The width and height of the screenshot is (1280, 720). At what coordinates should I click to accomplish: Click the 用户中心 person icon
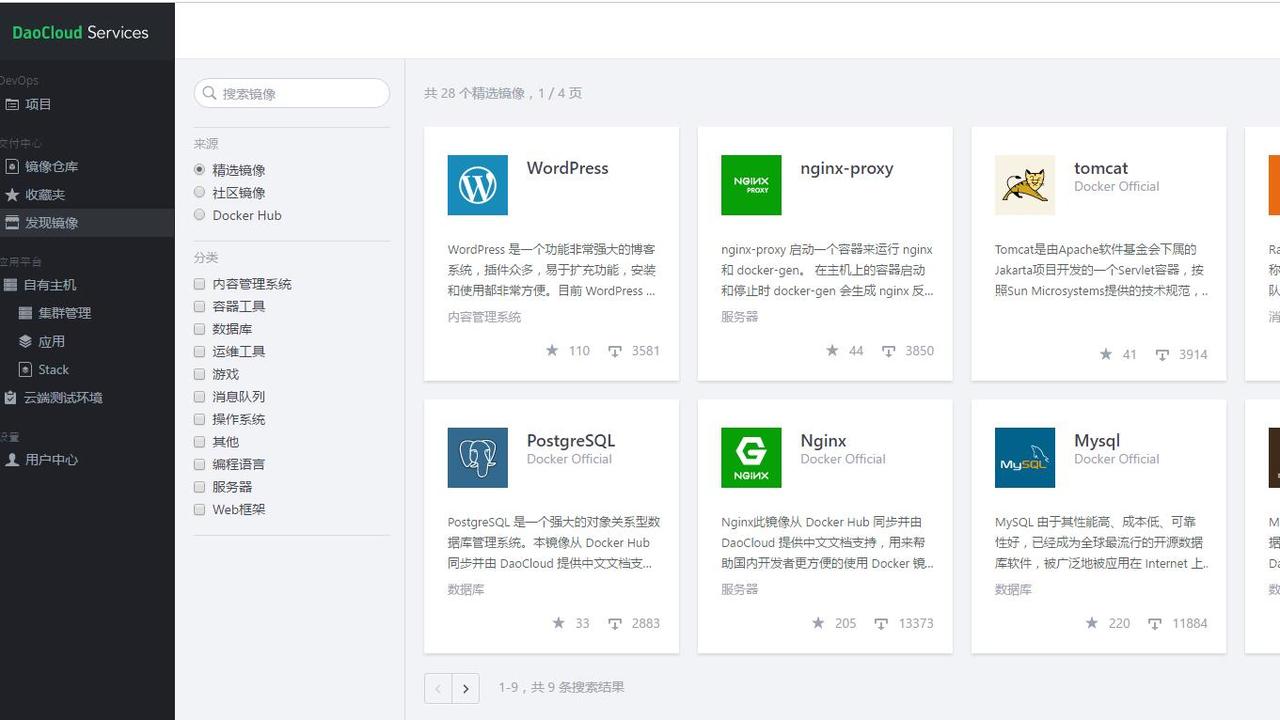[12, 459]
